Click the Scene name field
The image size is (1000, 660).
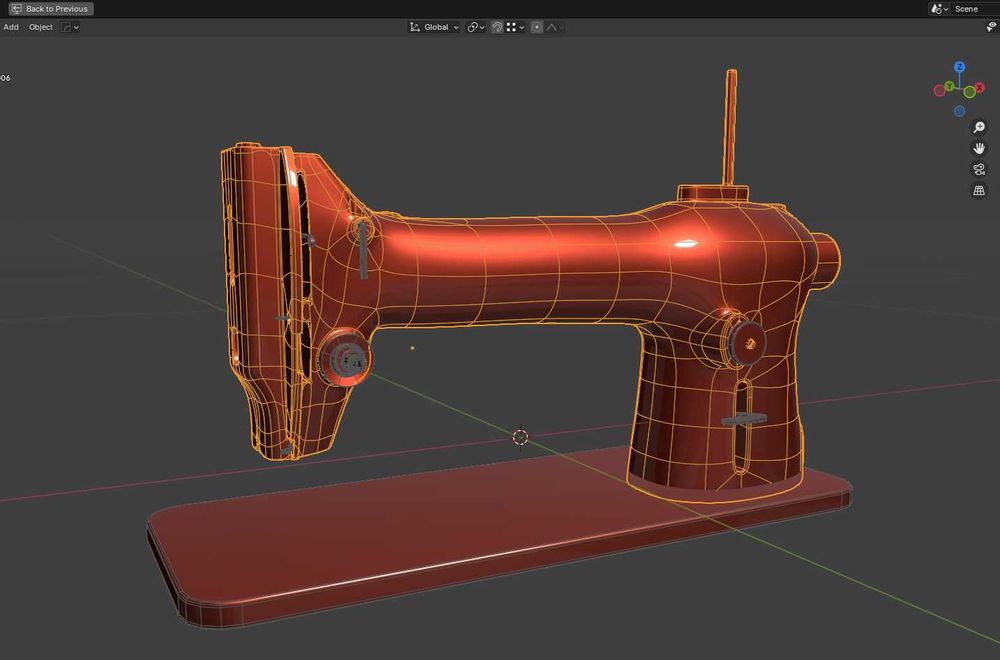coord(975,9)
